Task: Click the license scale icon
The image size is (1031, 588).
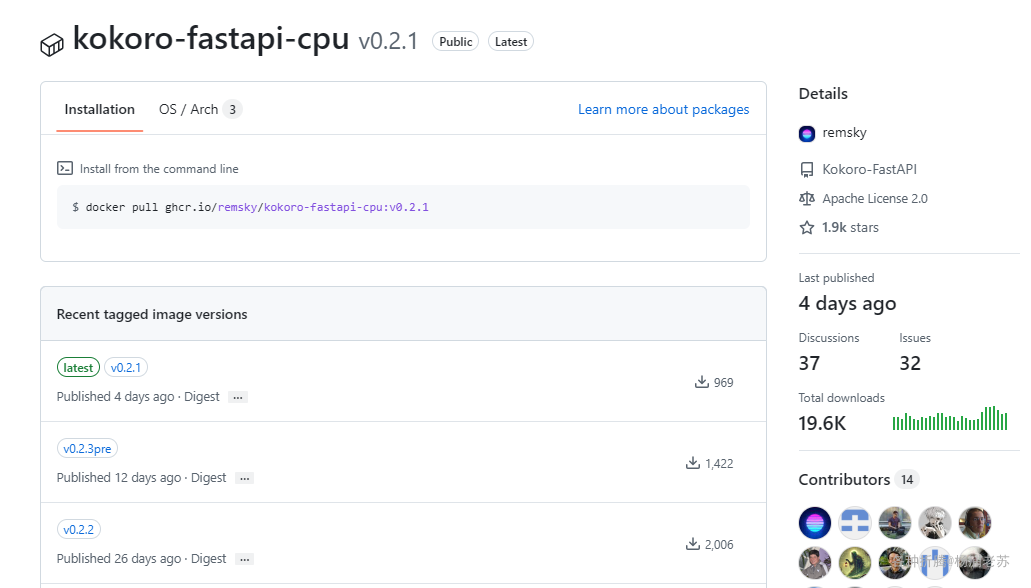Action: coord(807,199)
